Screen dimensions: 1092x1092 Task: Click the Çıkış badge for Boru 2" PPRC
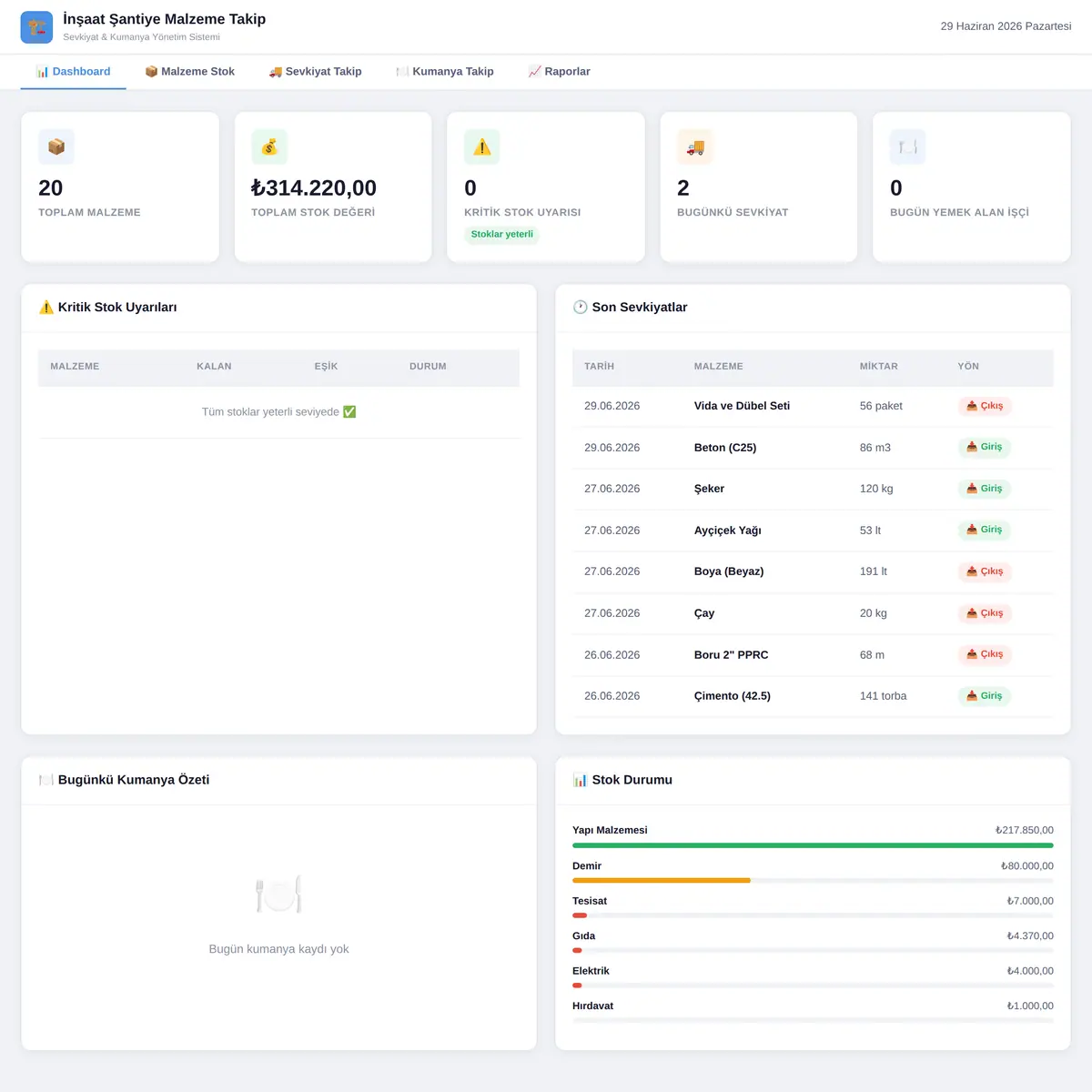(x=985, y=654)
